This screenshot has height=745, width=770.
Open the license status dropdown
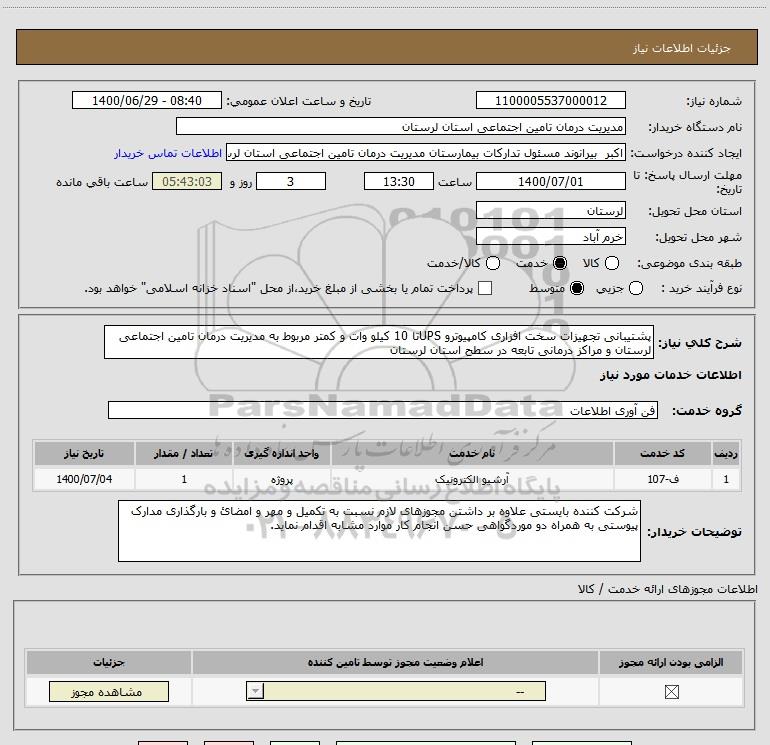[396, 691]
